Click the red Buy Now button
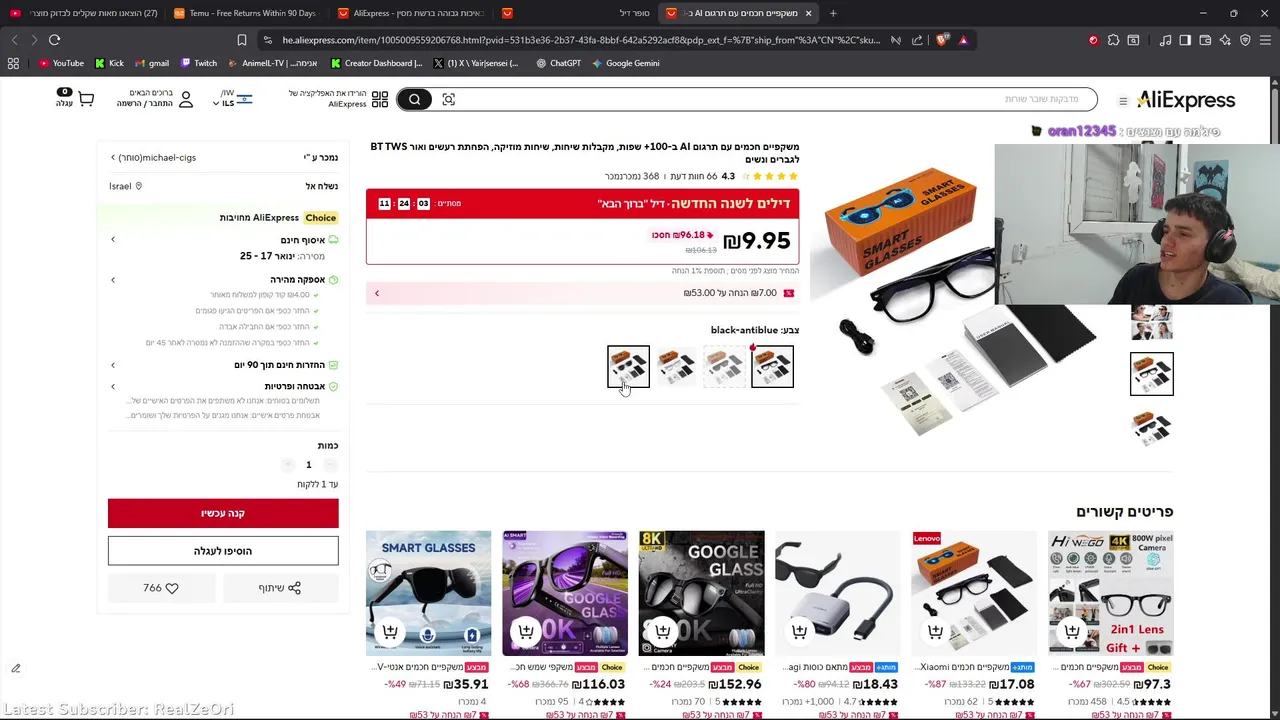1280x720 pixels. 223,513
